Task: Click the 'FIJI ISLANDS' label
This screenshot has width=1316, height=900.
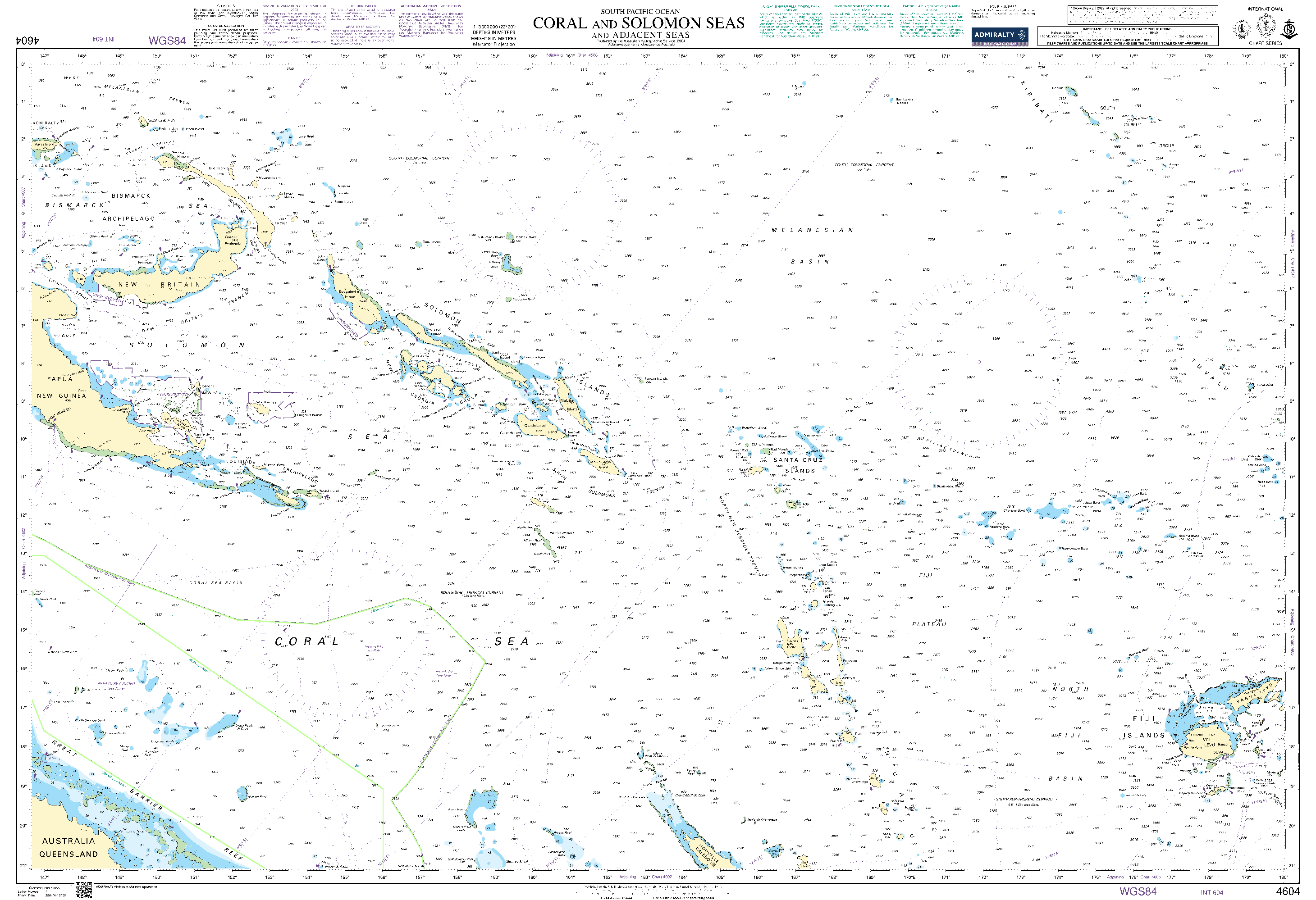Action: click(1143, 727)
